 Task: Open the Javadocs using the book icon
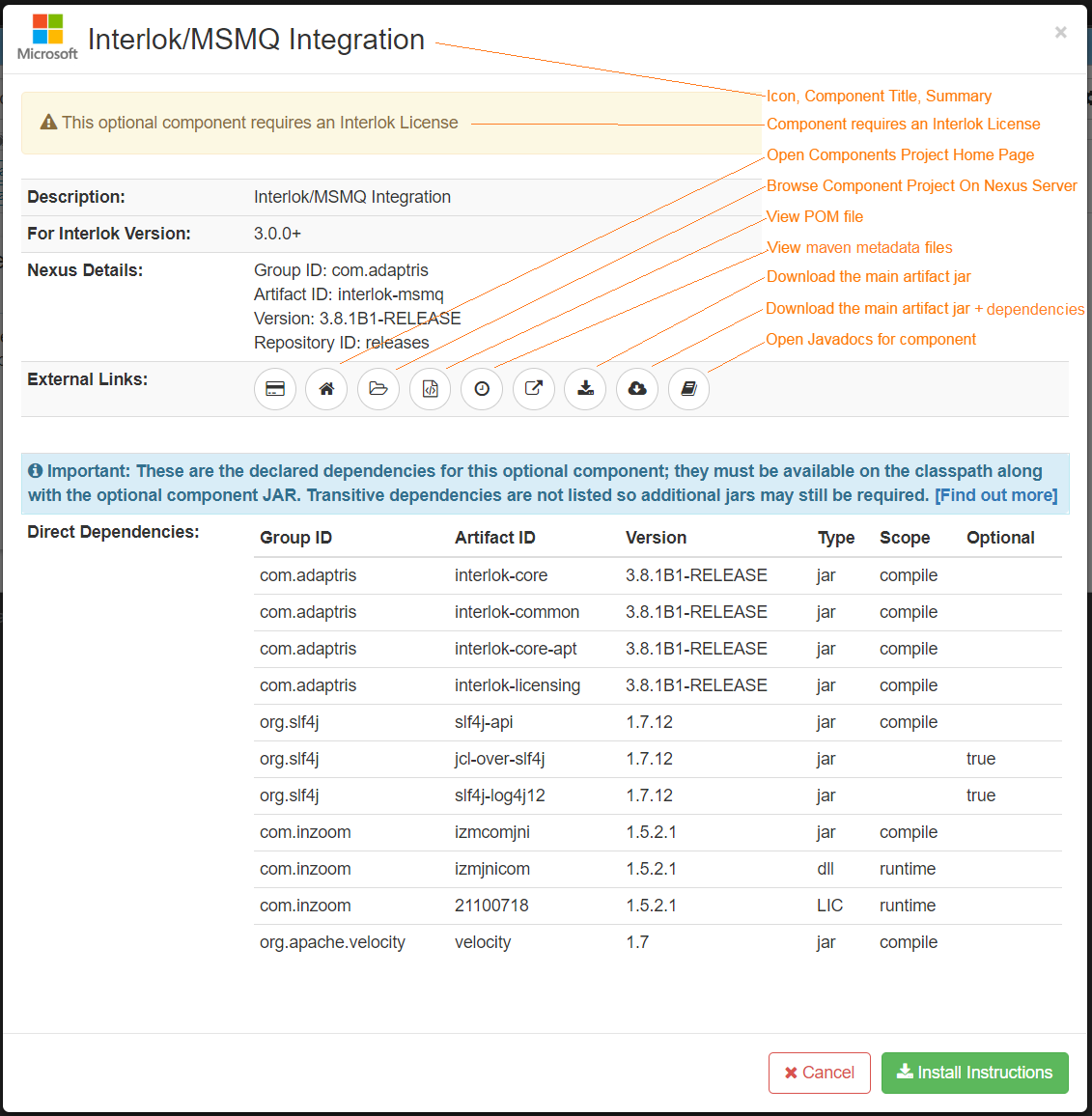(x=689, y=389)
